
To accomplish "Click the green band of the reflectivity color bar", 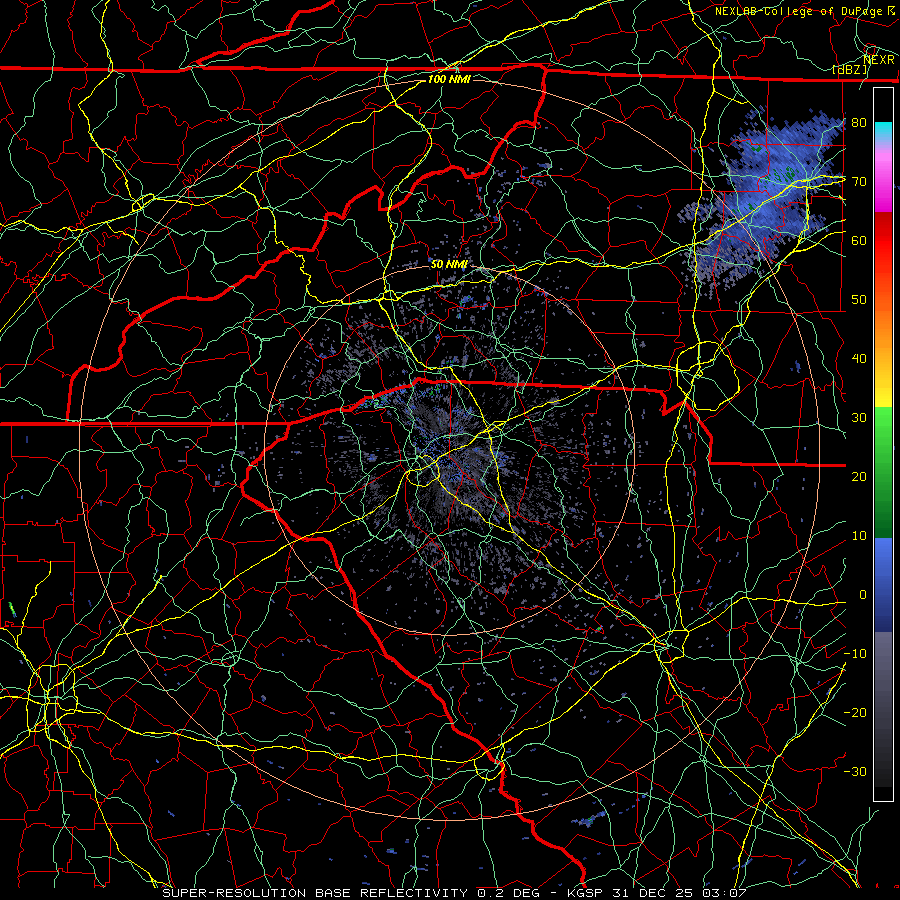I will (883, 471).
